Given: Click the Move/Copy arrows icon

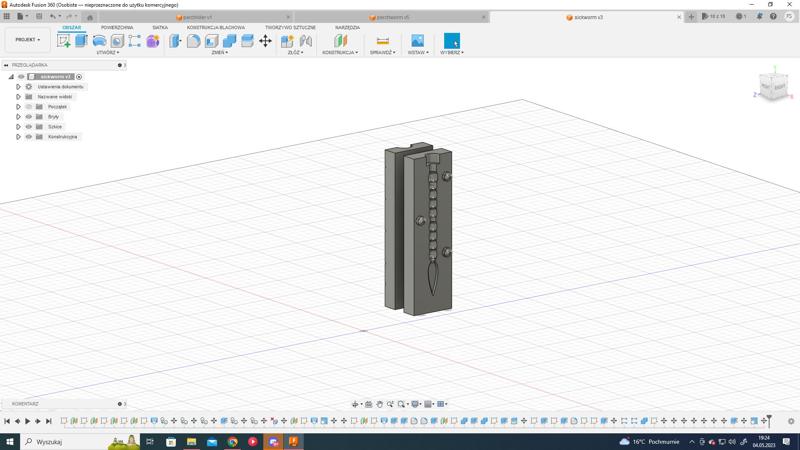Looking at the screenshot, I should (265, 41).
